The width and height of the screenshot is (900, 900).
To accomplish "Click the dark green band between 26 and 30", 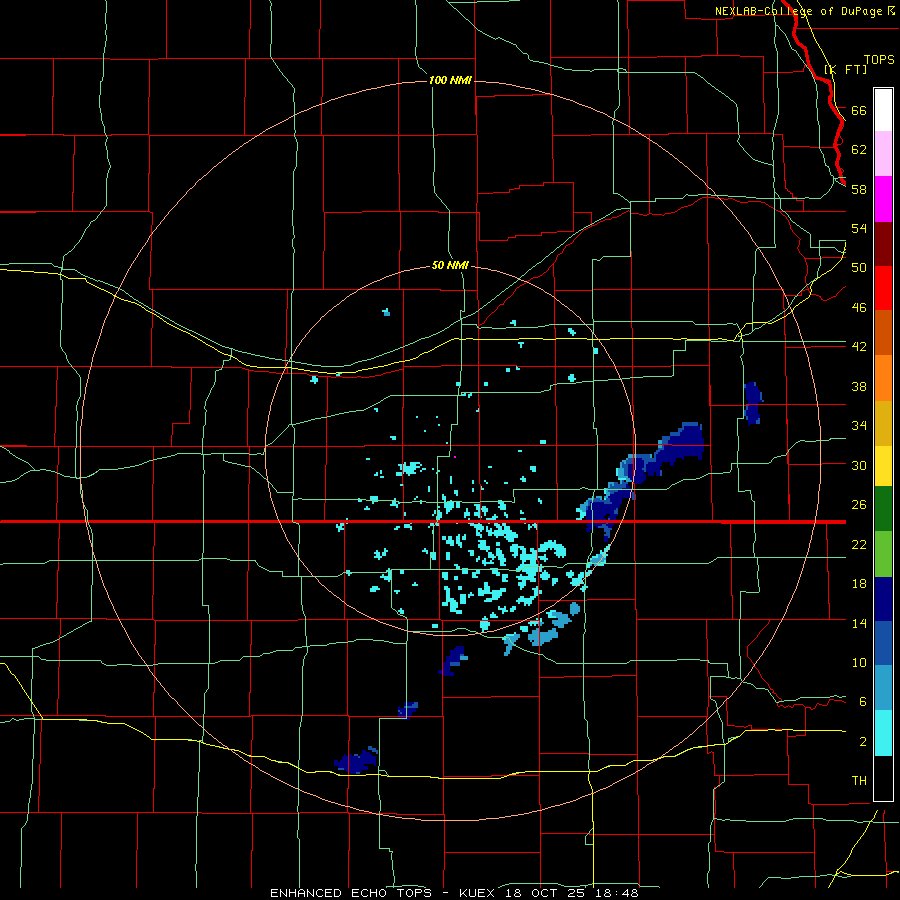I will coord(883,509).
